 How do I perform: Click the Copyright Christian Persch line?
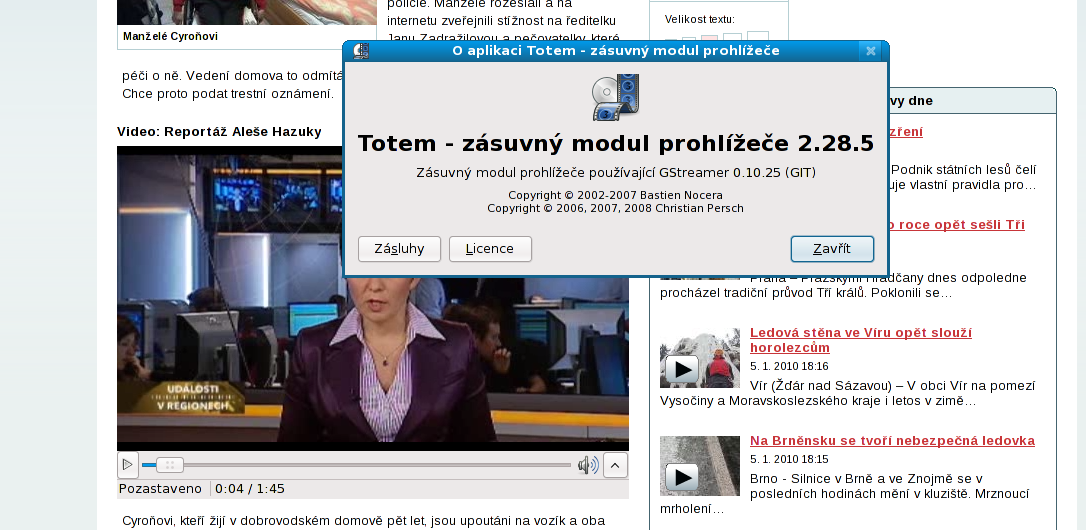tap(616, 208)
